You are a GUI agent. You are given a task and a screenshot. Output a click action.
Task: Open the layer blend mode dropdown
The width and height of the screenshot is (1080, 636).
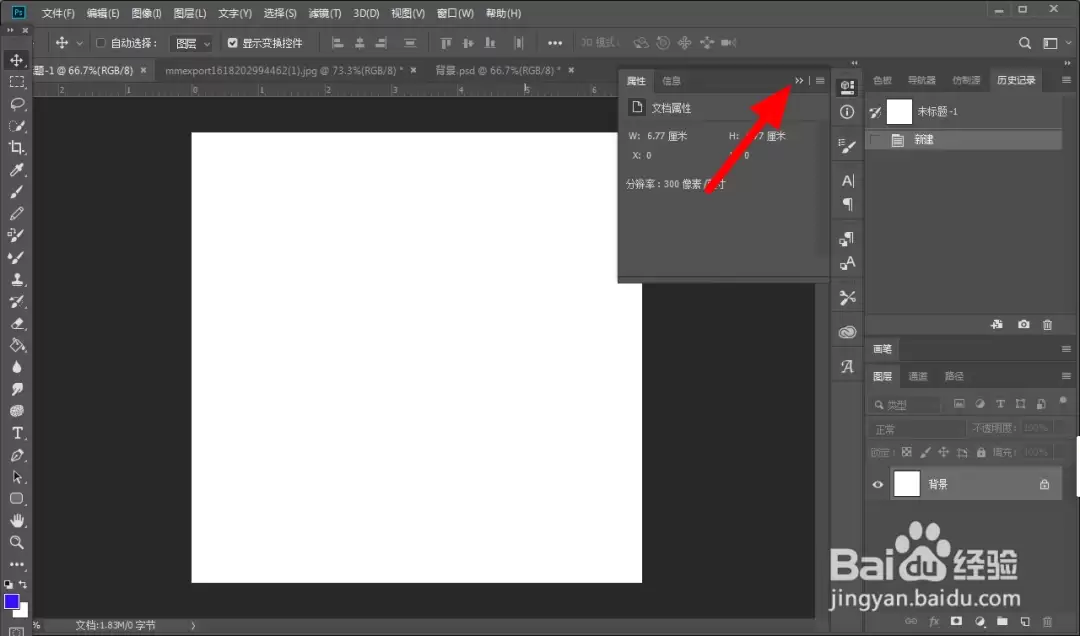coord(916,429)
